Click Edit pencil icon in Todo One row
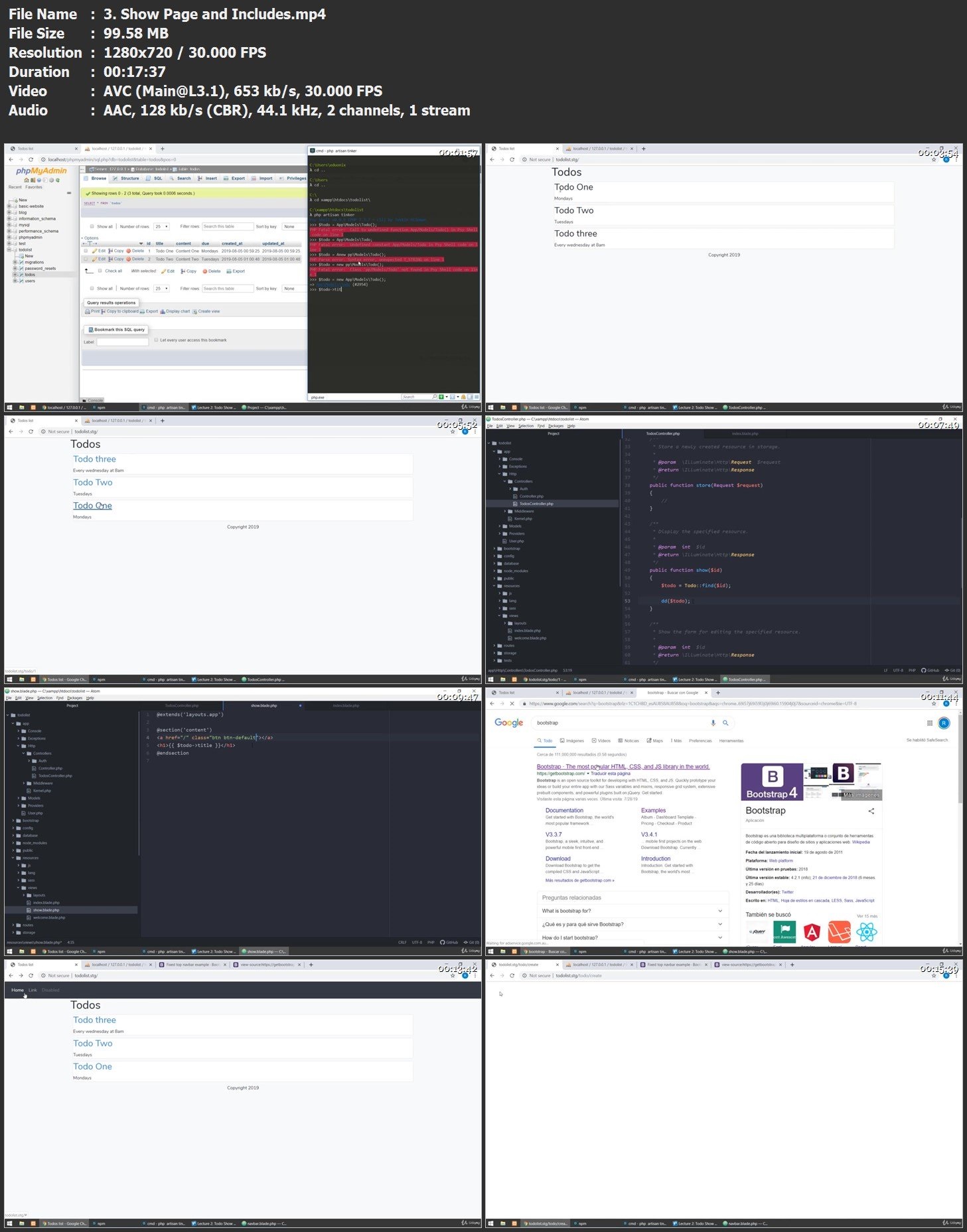 pyautogui.click(x=94, y=251)
